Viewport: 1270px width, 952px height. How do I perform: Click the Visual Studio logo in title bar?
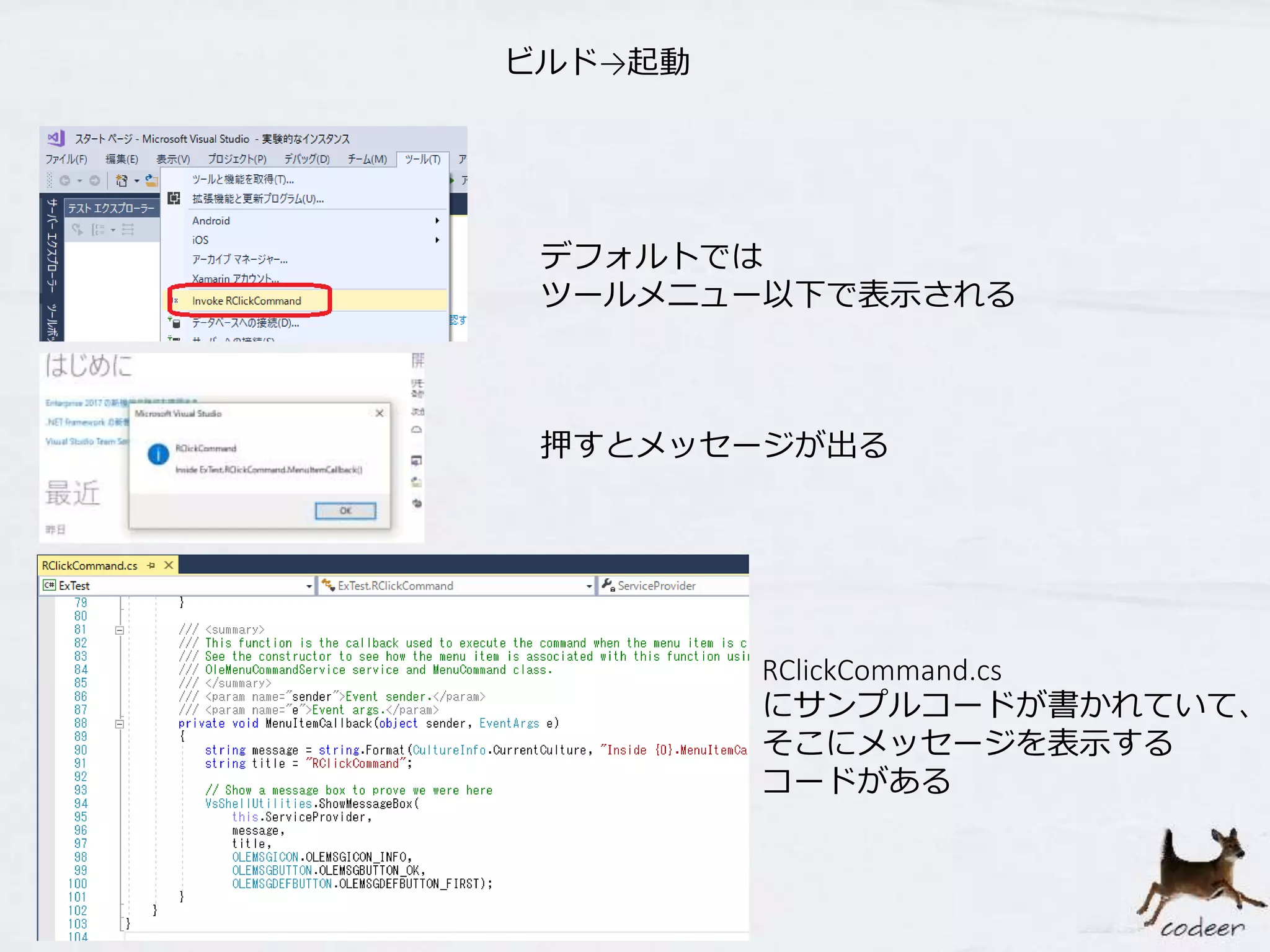56,138
